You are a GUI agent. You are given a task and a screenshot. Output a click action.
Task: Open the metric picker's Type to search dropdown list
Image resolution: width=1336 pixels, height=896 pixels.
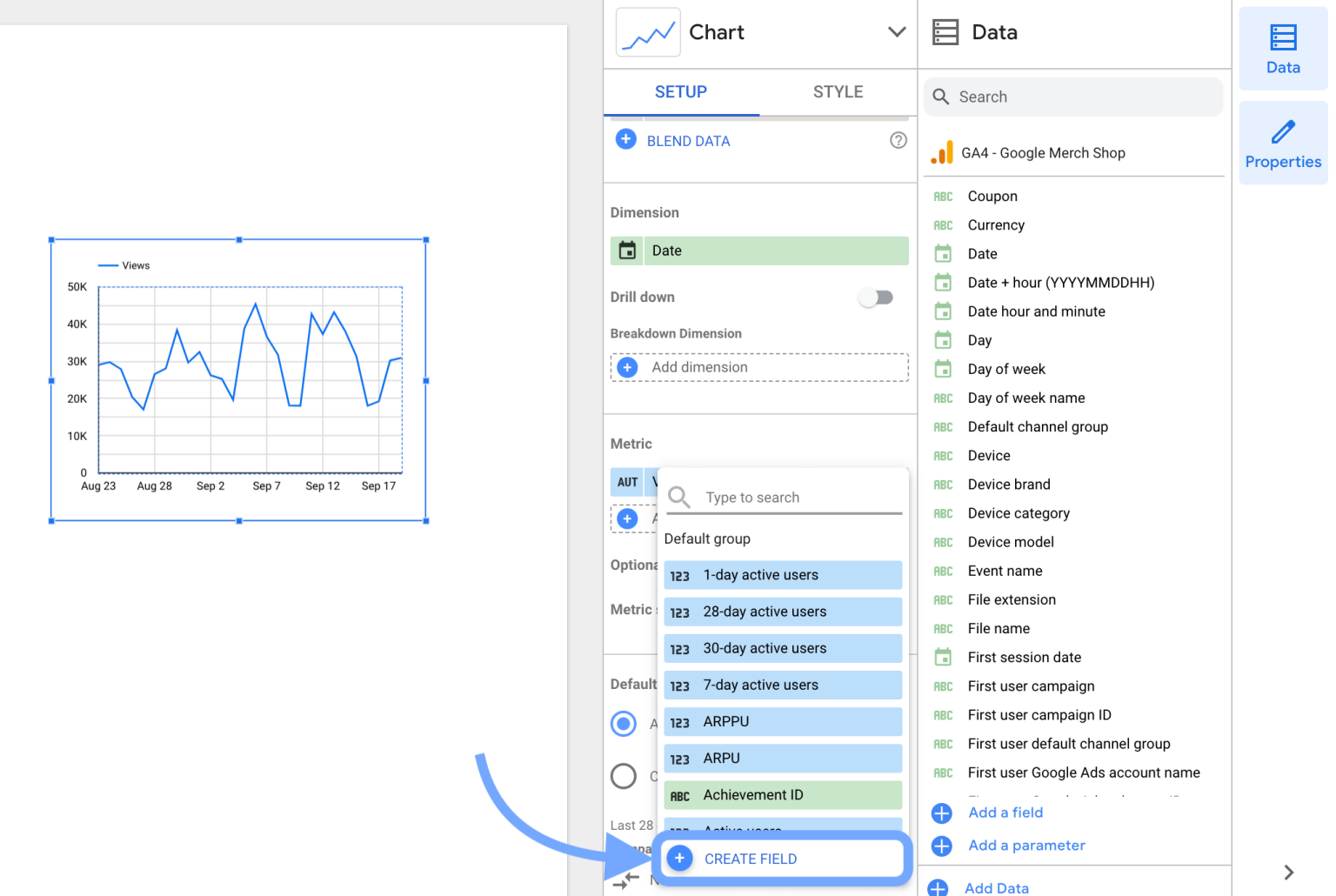782,497
